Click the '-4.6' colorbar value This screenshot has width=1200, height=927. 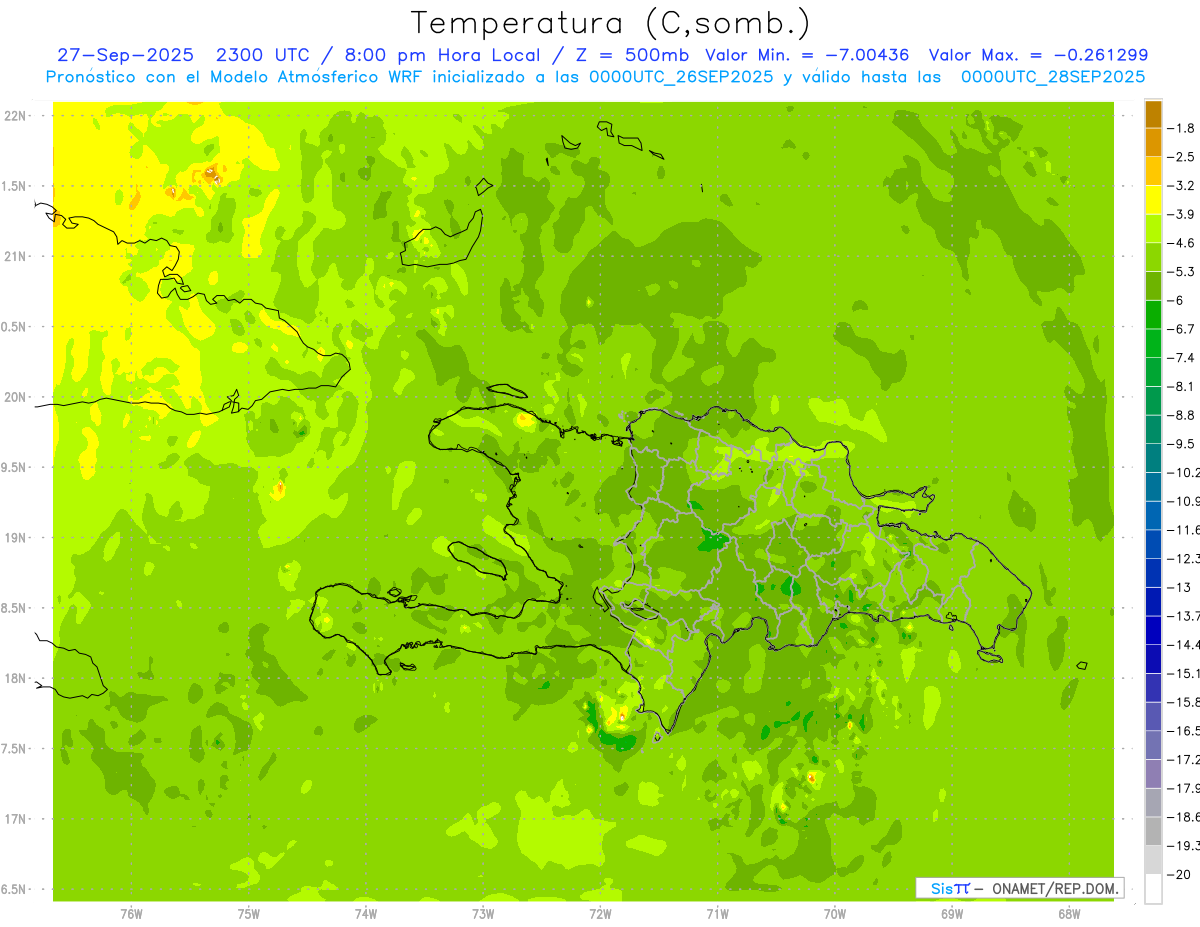pos(1182,243)
